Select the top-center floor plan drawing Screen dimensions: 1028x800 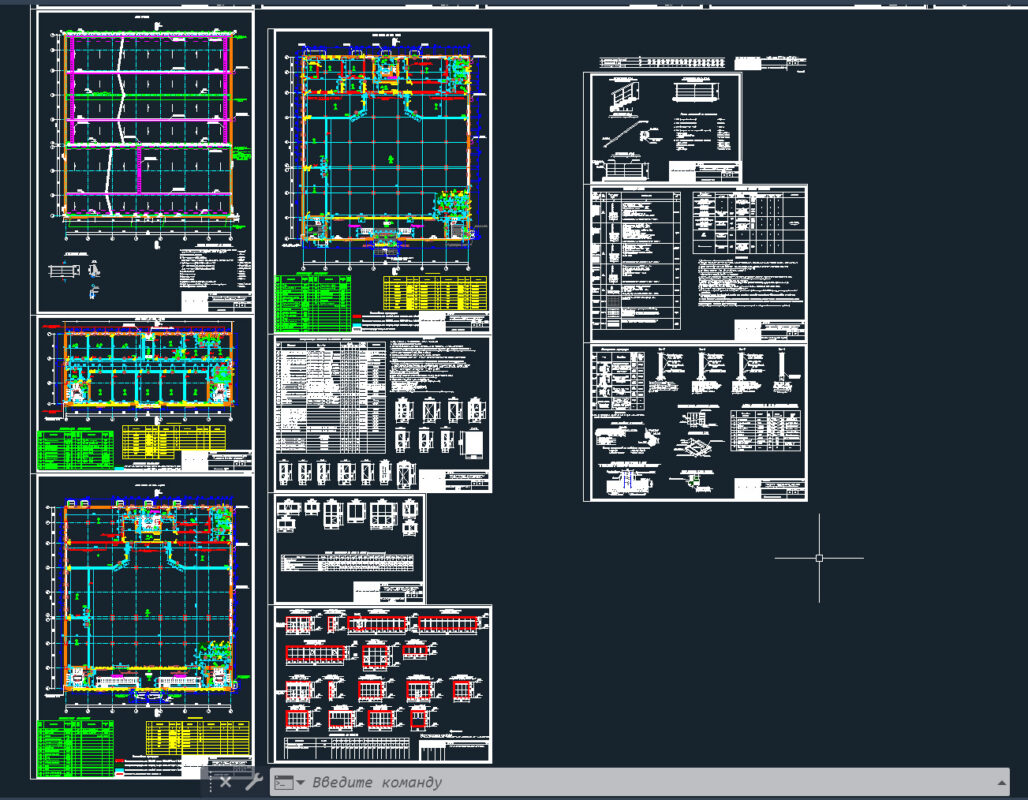382,150
